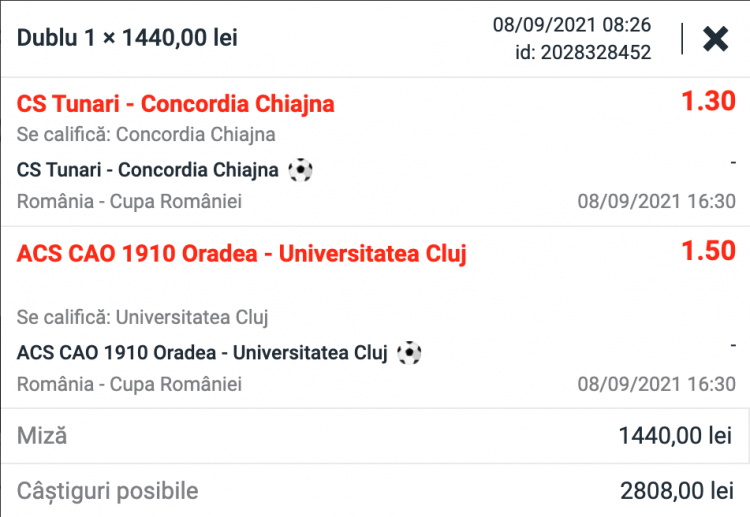
Task: Click the Miză stake amount 1440,00 lei
Action: pos(675,436)
